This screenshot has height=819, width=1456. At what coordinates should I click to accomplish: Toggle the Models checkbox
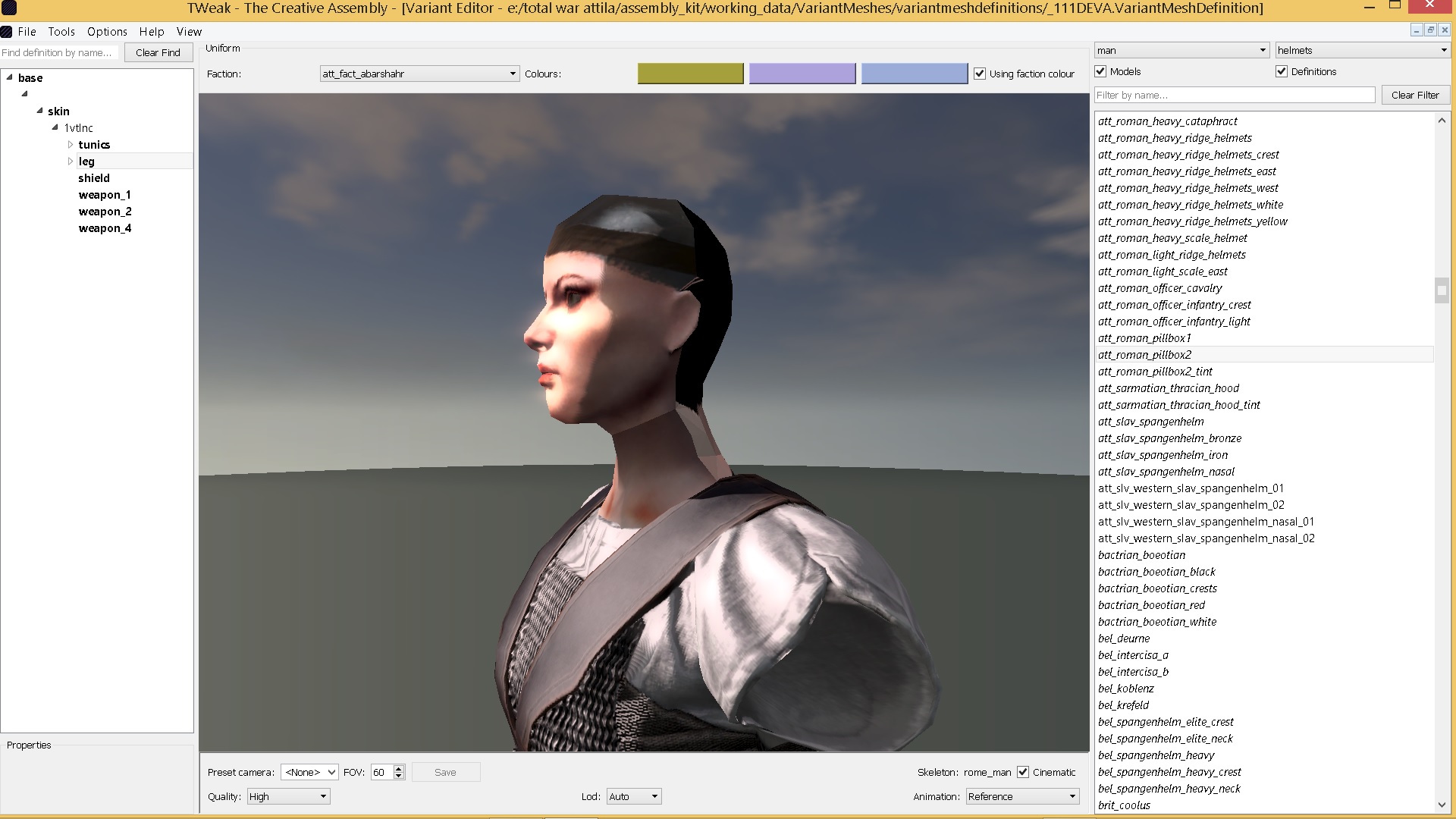tap(1100, 71)
